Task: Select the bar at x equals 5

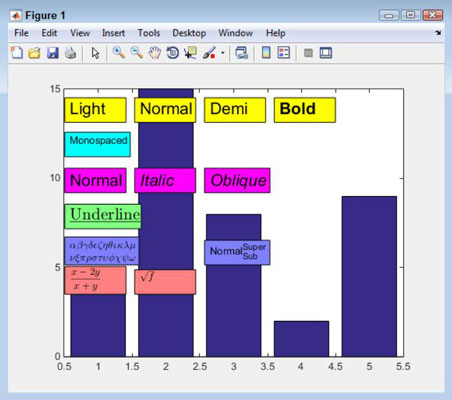Action: point(369,276)
